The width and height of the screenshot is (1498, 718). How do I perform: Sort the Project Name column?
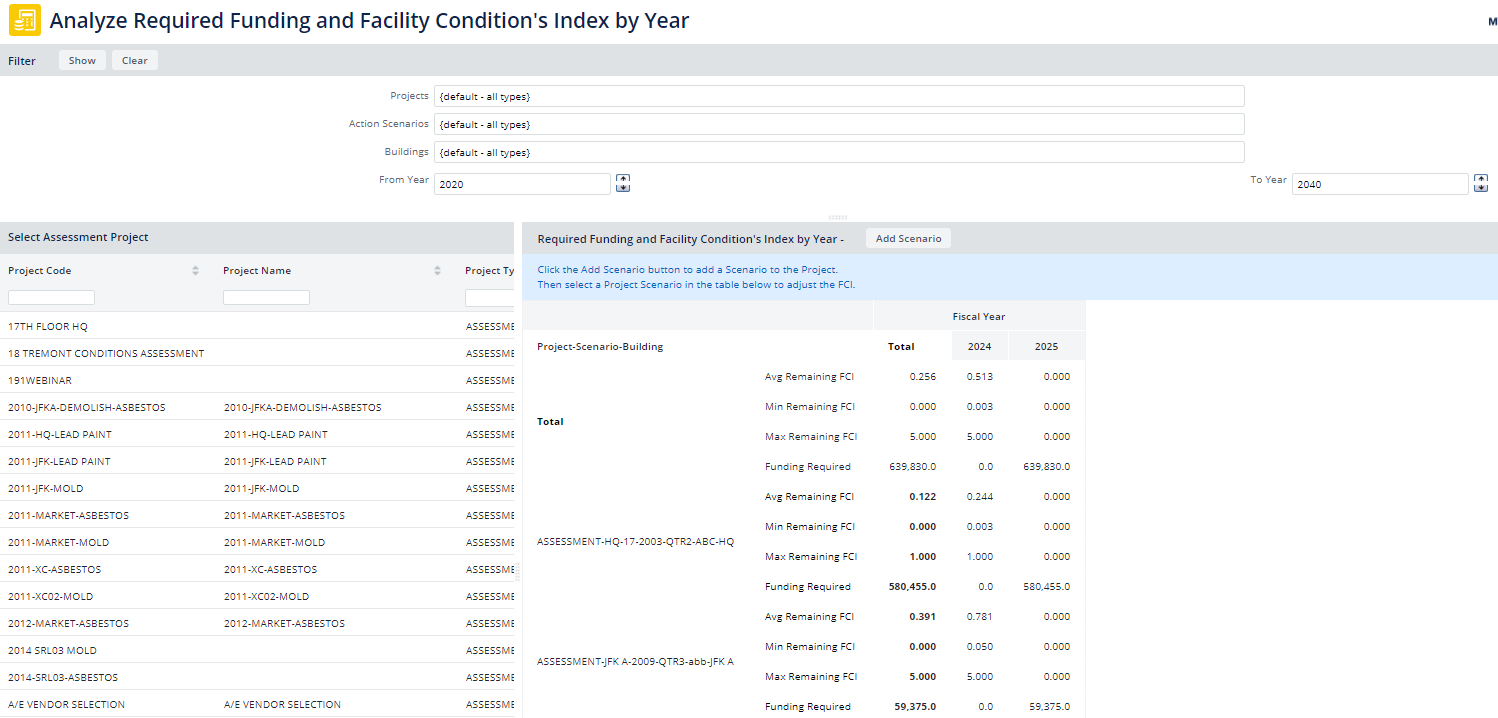(x=436, y=270)
